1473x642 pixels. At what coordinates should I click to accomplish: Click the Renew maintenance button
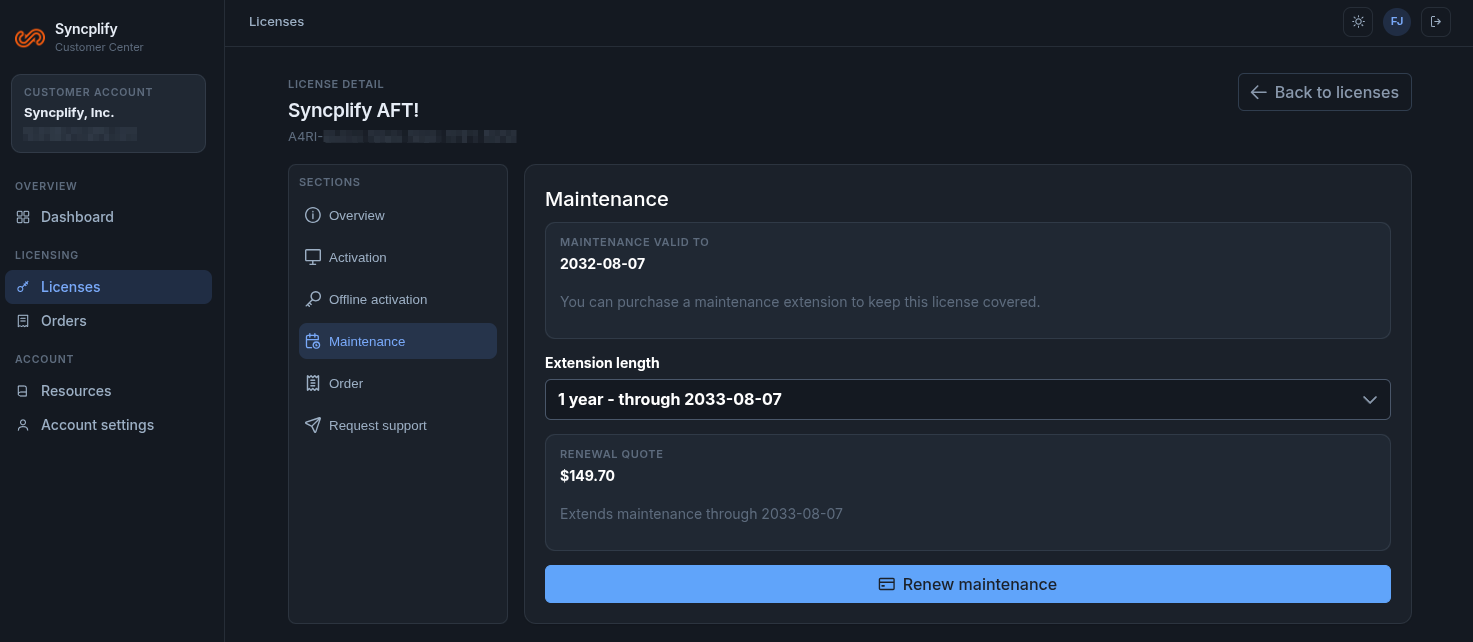tap(967, 584)
